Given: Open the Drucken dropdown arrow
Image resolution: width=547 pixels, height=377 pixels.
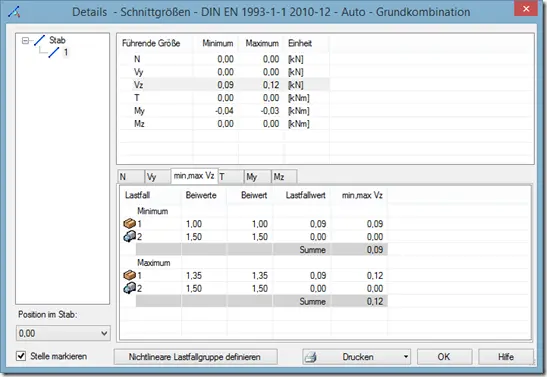Looking at the screenshot, I should [x=406, y=357].
